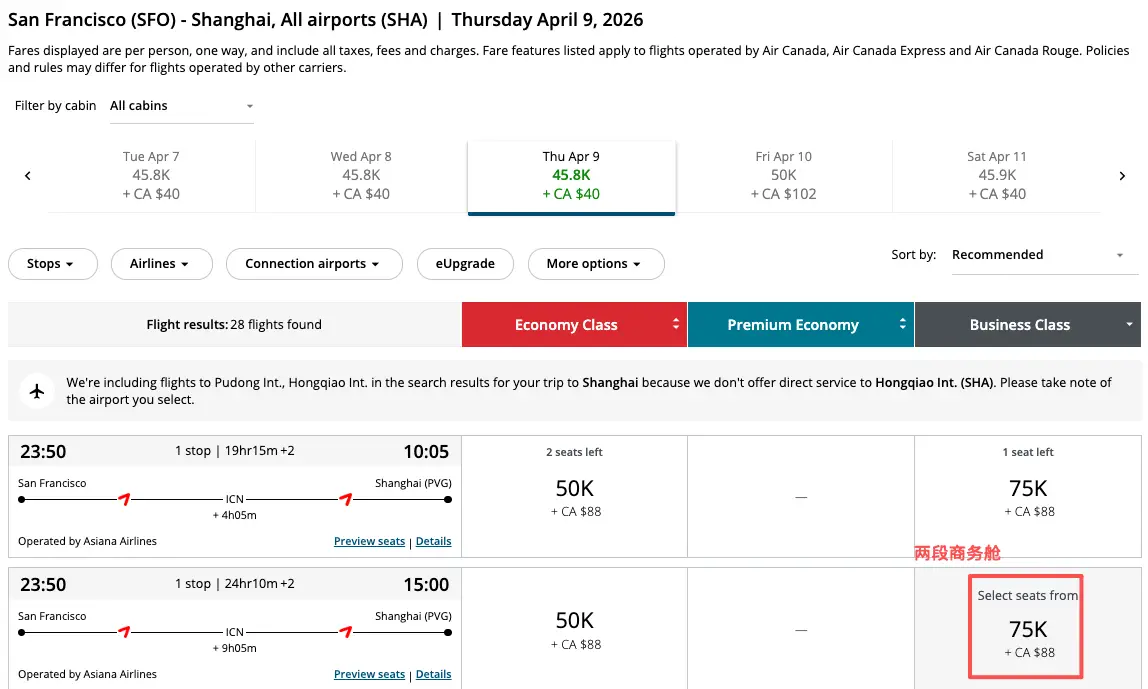The image size is (1148, 689).
Task: Click the airplane icon in notice banner
Action: pyautogui.click(x=38, y=390)
